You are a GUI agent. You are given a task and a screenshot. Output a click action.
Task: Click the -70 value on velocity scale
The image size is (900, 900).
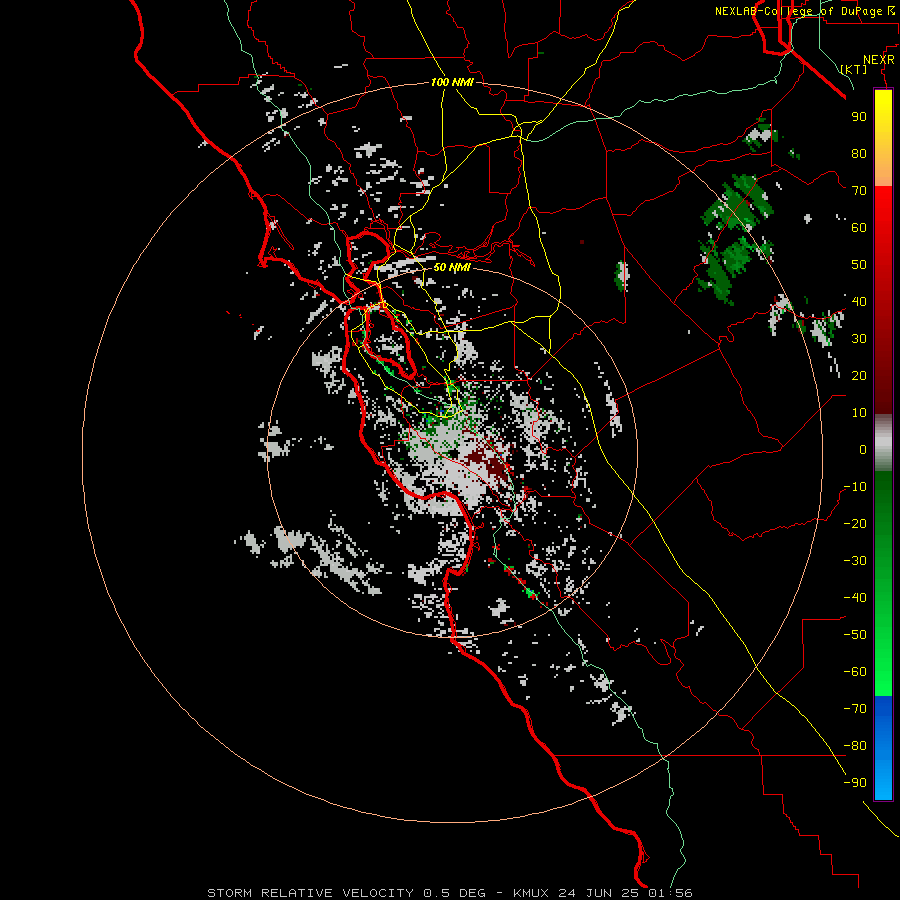coord(855,709)
